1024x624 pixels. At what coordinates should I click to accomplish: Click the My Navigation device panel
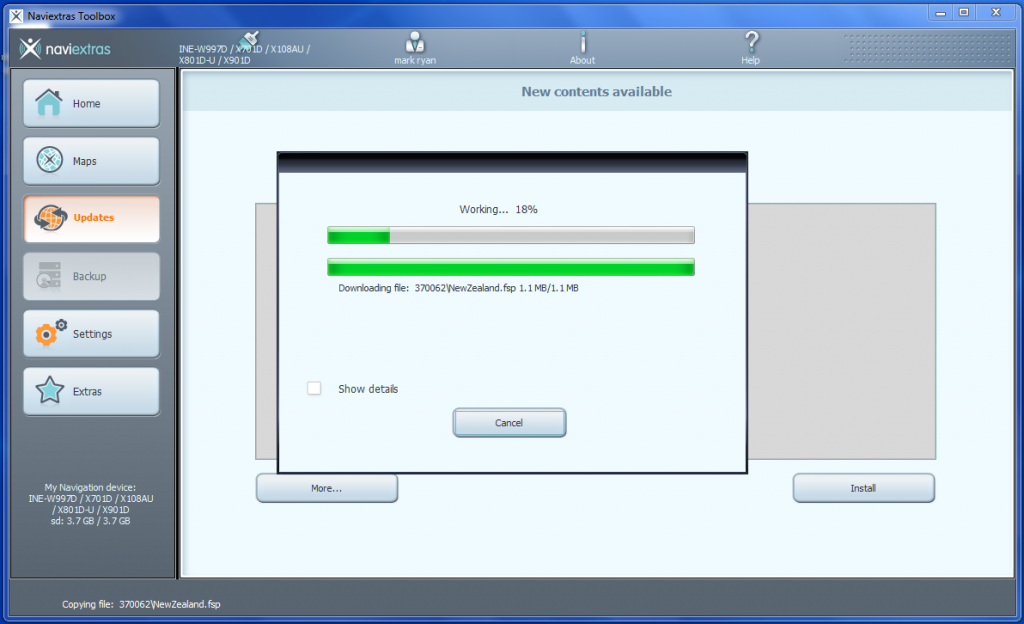tap(90, 505)
